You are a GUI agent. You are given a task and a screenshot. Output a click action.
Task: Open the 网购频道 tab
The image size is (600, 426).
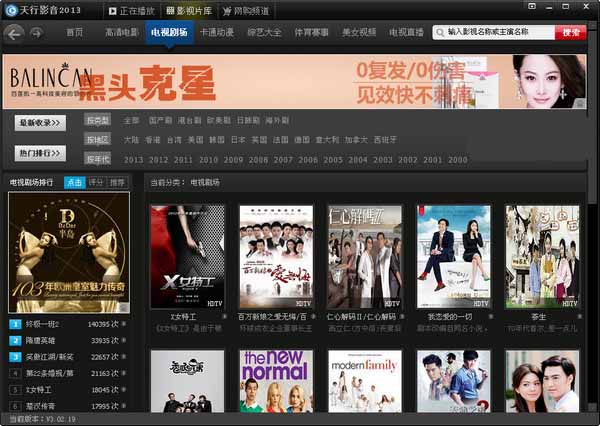246,11
